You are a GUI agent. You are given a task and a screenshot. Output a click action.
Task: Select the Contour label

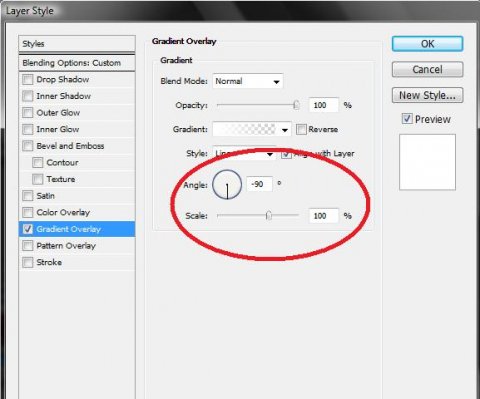62,163
